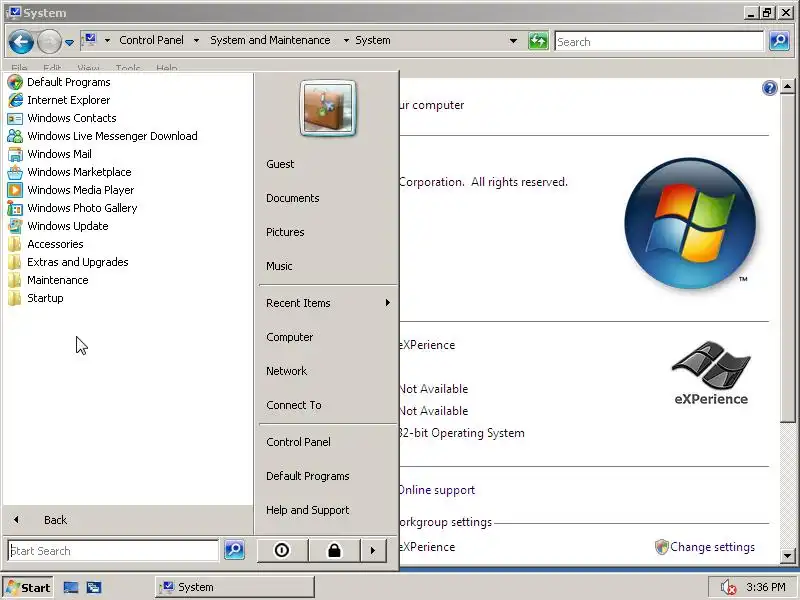Expand the Recent Items submenu

point(327,303)
